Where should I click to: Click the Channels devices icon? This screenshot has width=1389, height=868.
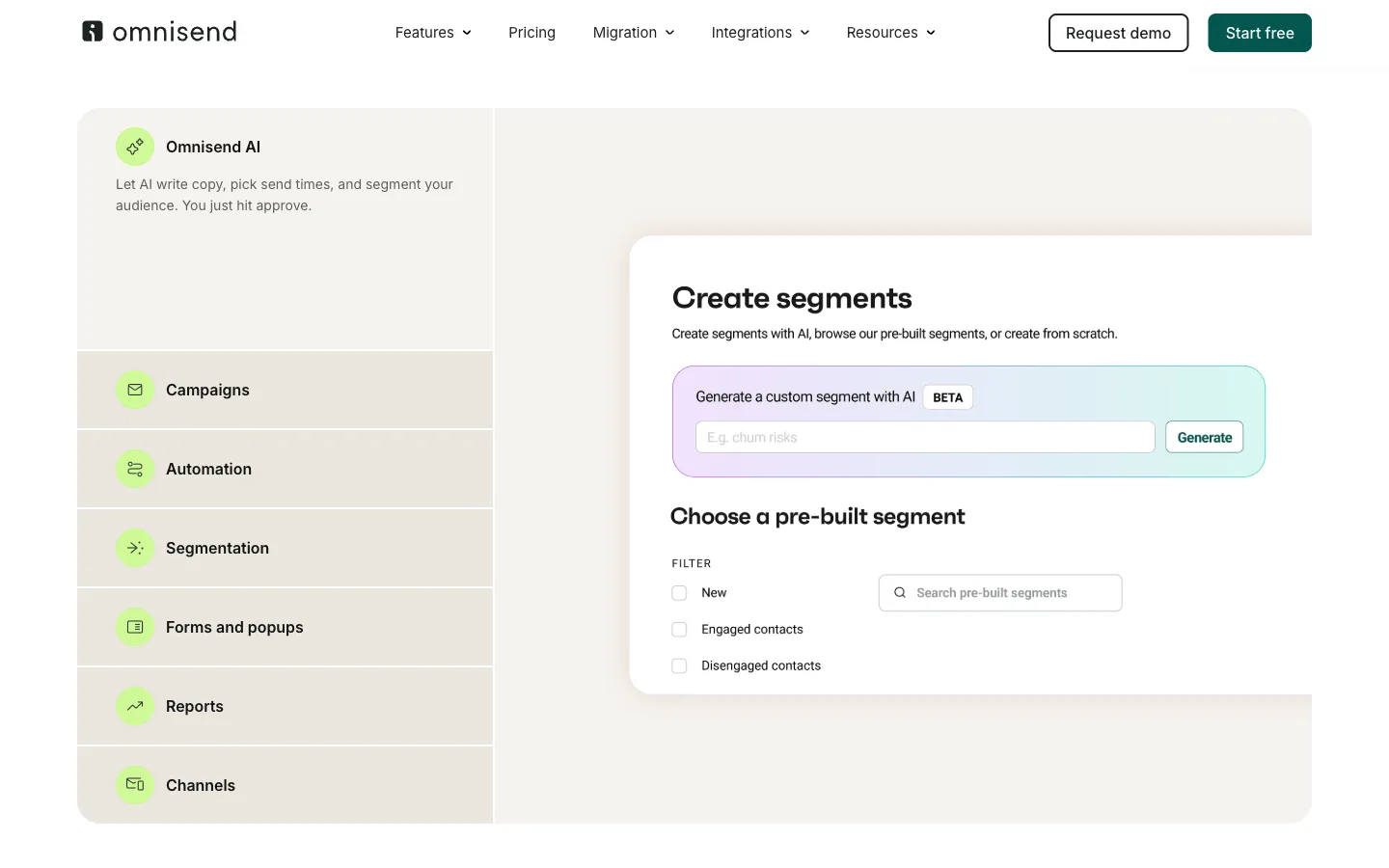[135, 785]
